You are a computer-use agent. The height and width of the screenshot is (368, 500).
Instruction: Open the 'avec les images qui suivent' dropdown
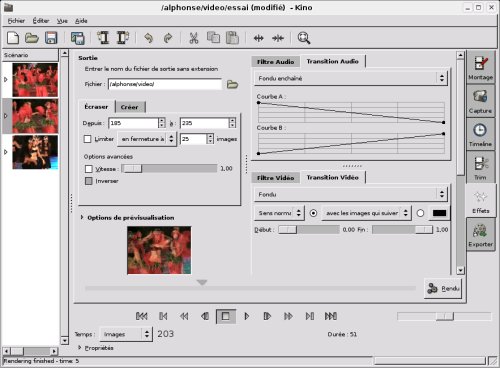[x=366, y=213]
